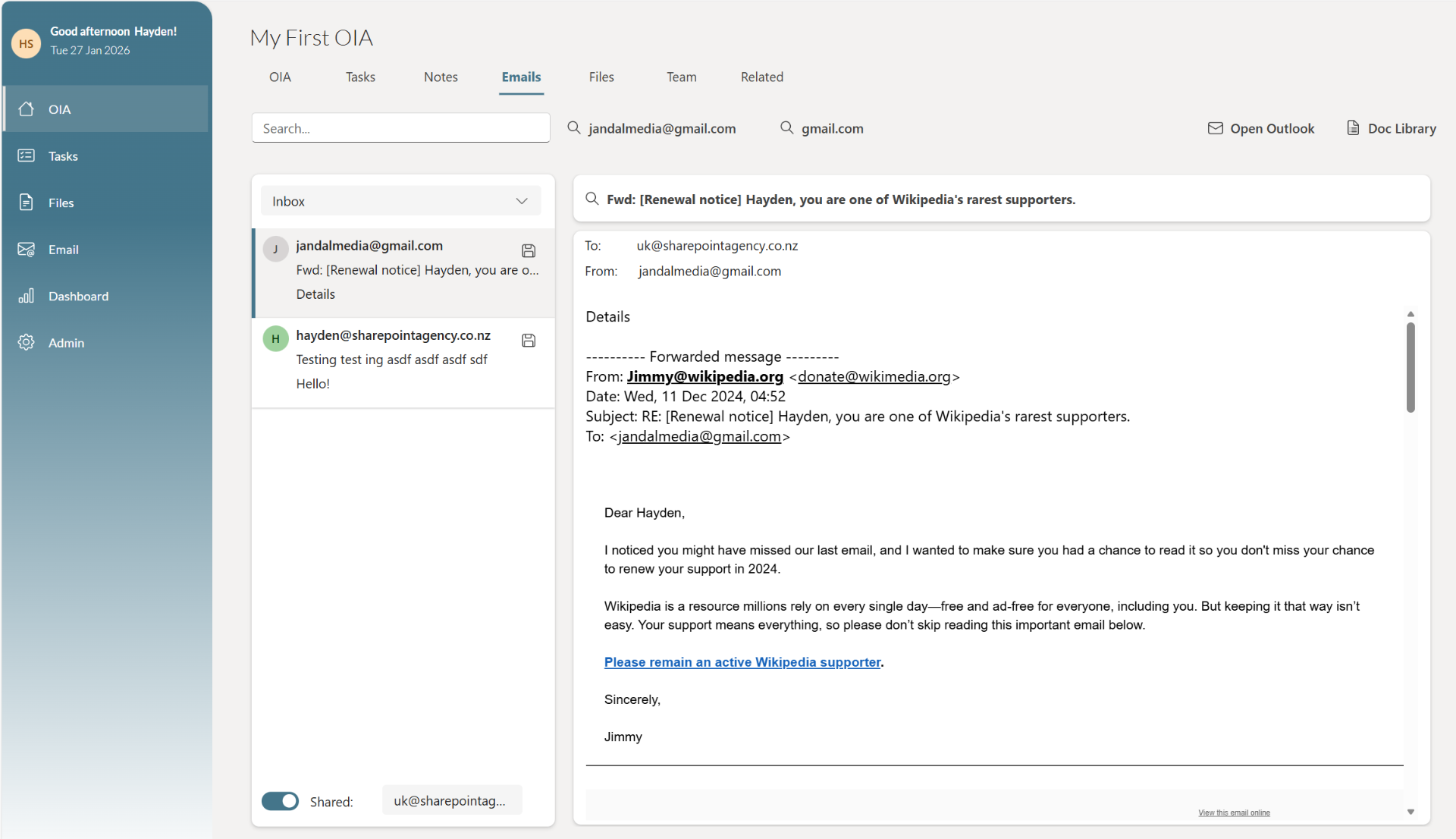Switch to the Files tab
Viewport: 1456px width, 839px height.
tap(601, 77)
